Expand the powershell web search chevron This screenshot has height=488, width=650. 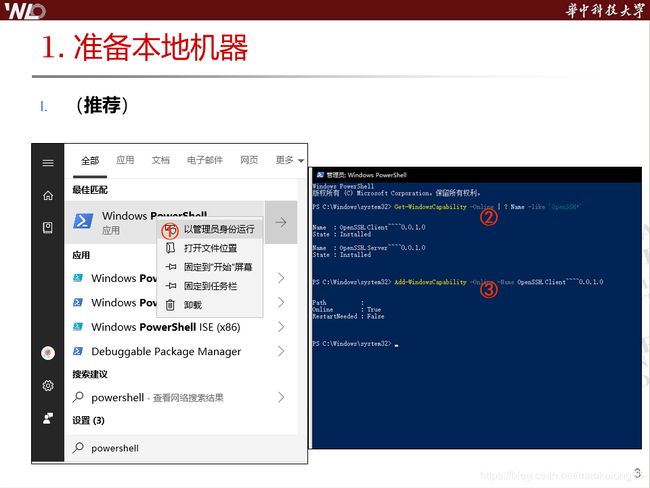coord(281,397)
